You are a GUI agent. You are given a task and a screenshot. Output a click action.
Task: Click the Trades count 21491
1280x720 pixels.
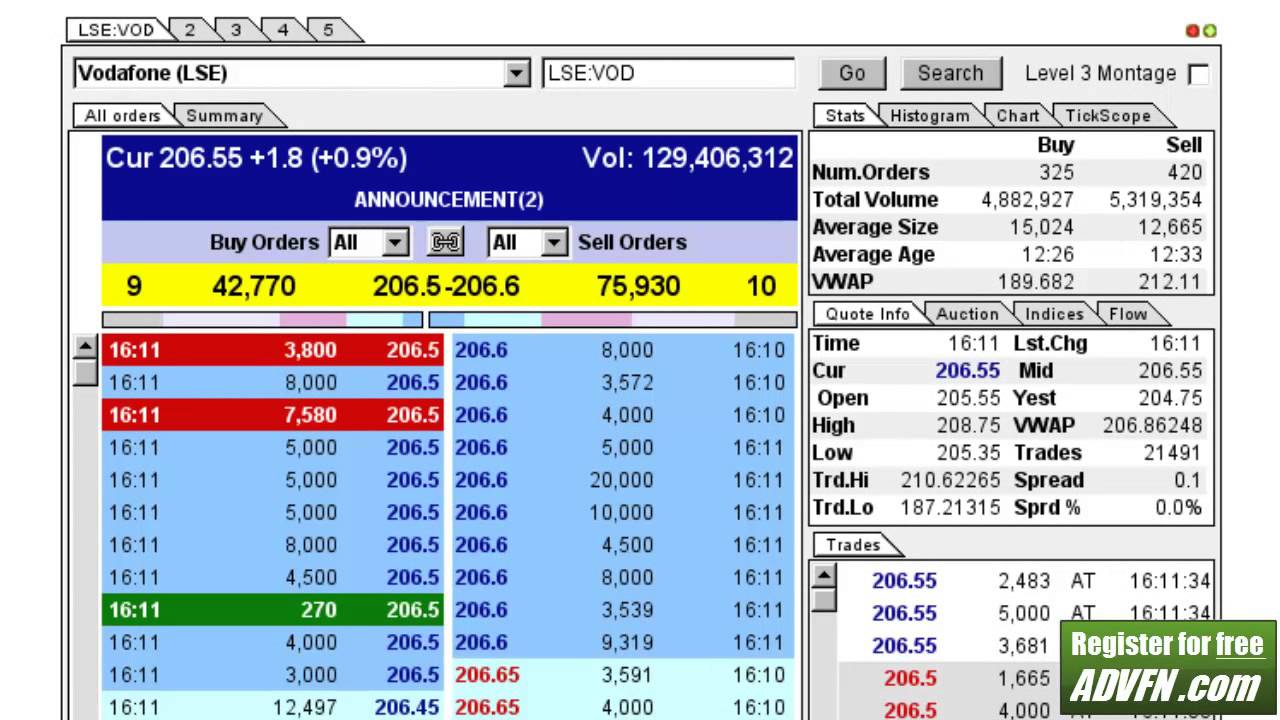pyautogui.click(x=1173, y=453)
